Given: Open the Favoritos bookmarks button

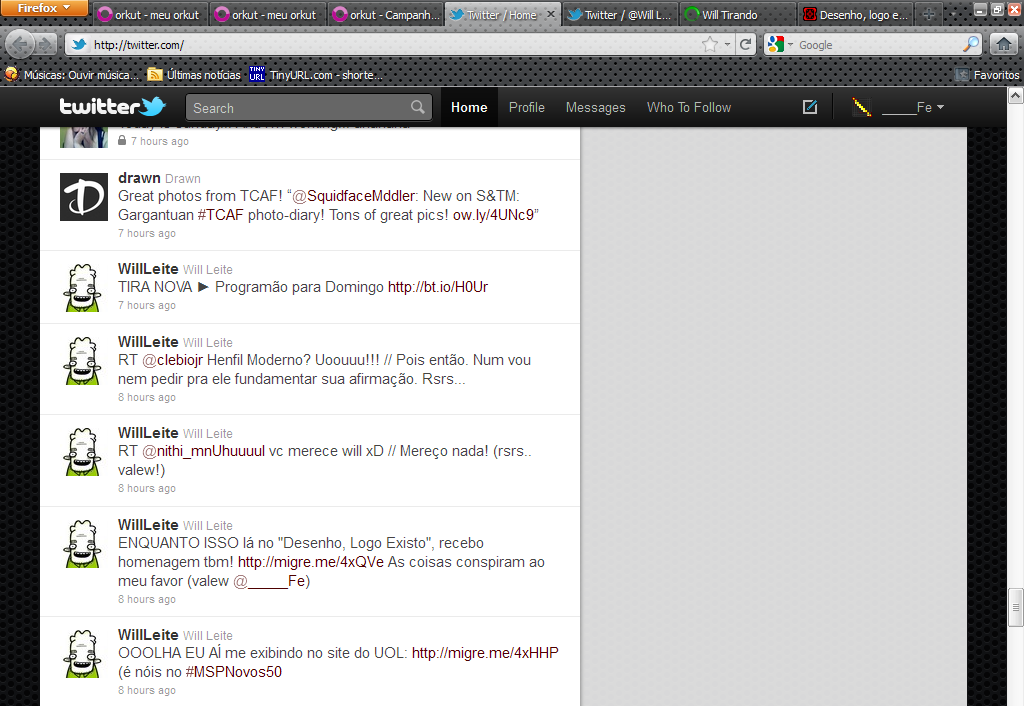Looking at the screenshot, I should click(x=987, y=75).
